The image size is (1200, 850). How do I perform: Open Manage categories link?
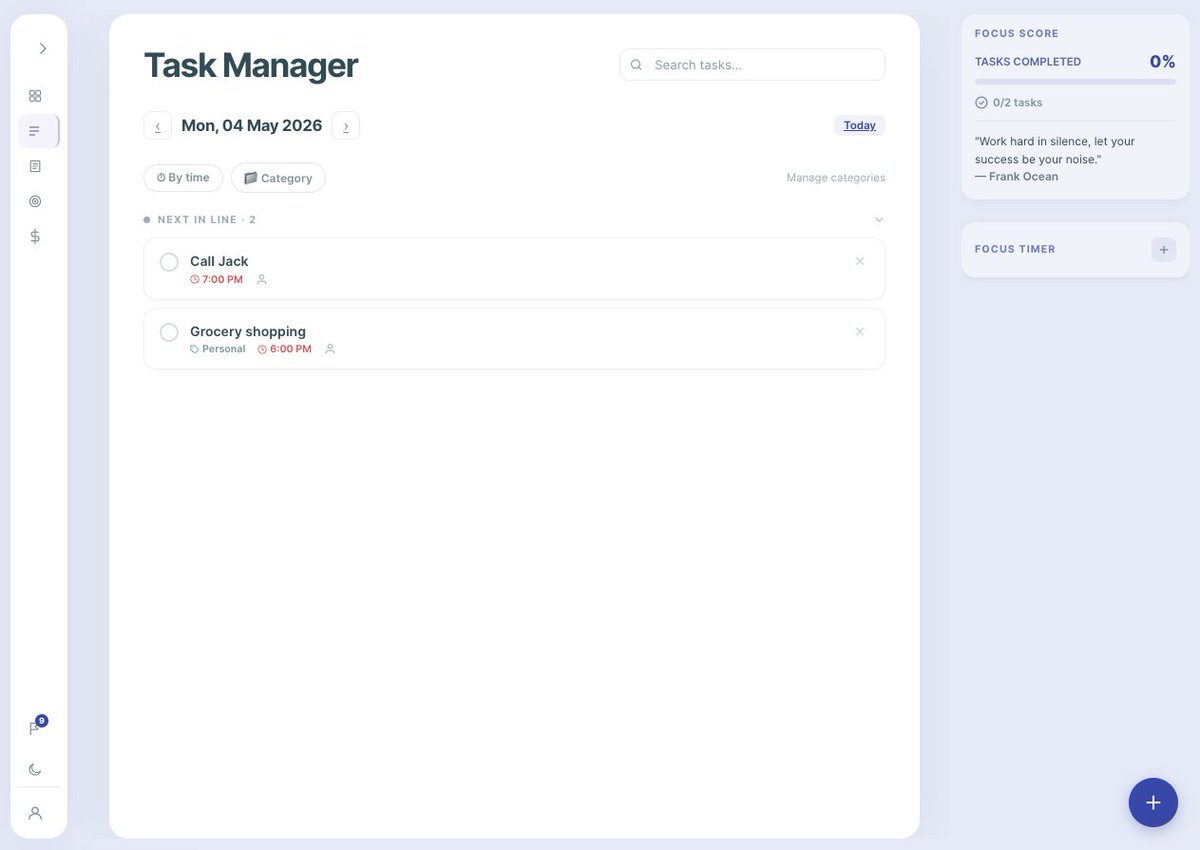835,178
